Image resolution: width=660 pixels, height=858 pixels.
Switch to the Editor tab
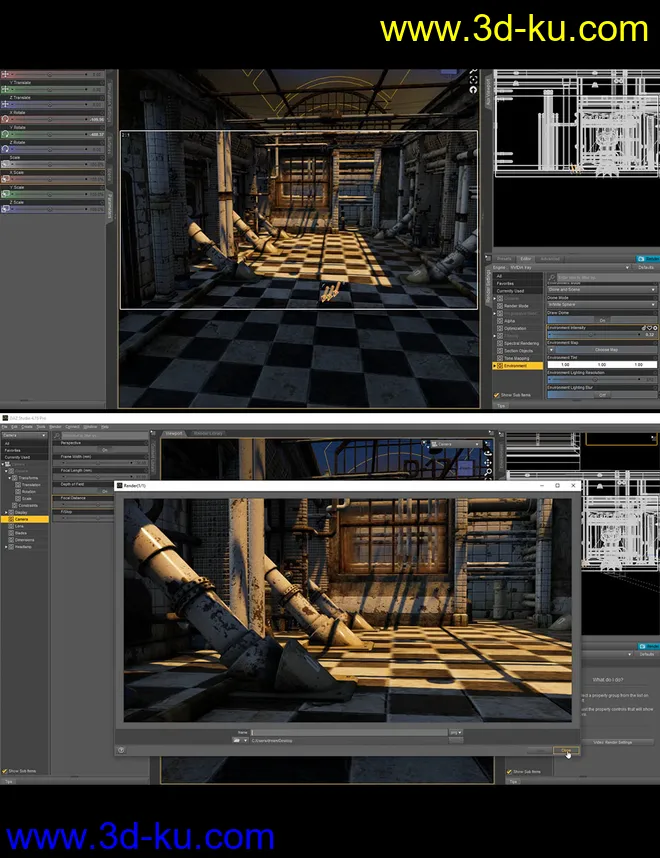coord(526,258)
